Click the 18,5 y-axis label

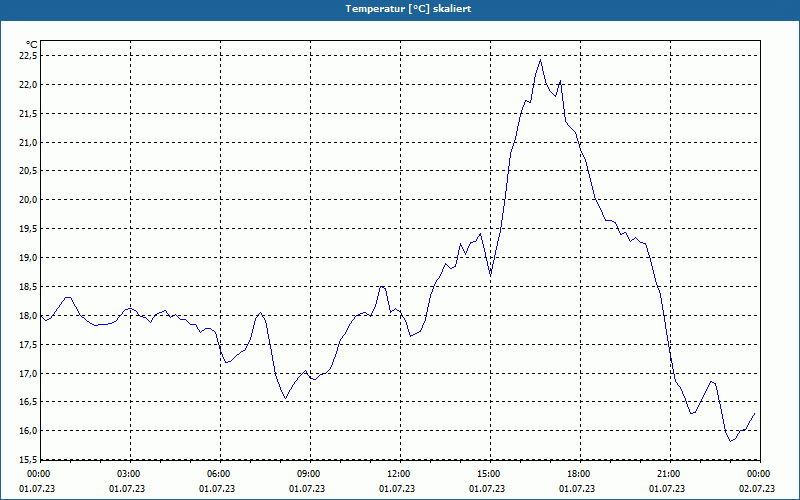click(x=29, y=287)
